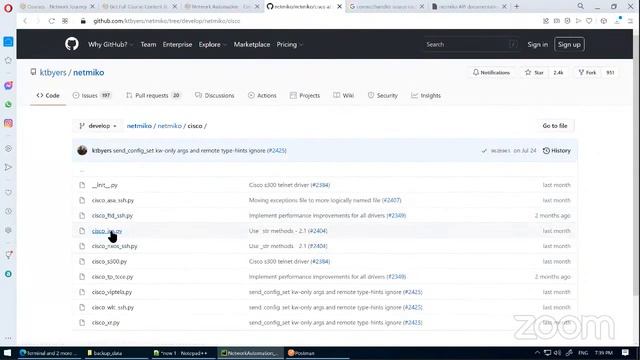This screenshot has width=640, height=360.
Task: Expand the Pricing menu
Action: pos(289,44)
